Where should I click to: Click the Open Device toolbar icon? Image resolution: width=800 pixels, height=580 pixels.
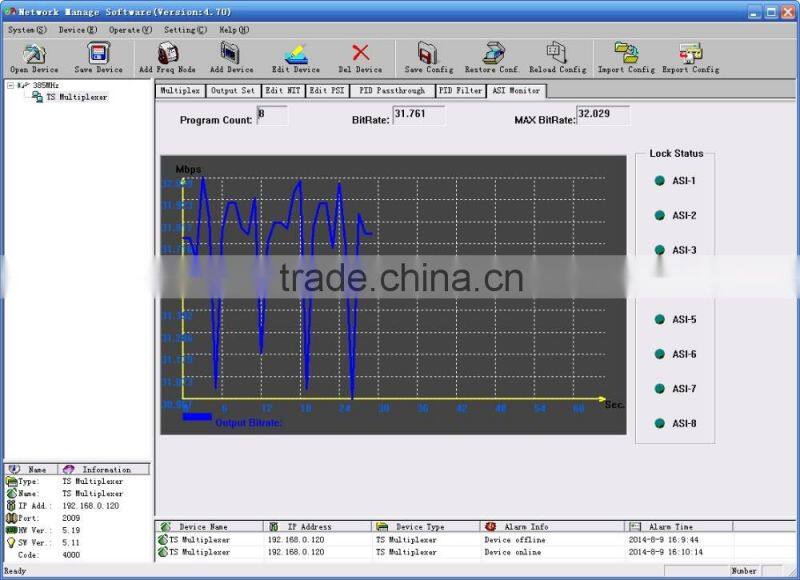click(x=34, y=54)
